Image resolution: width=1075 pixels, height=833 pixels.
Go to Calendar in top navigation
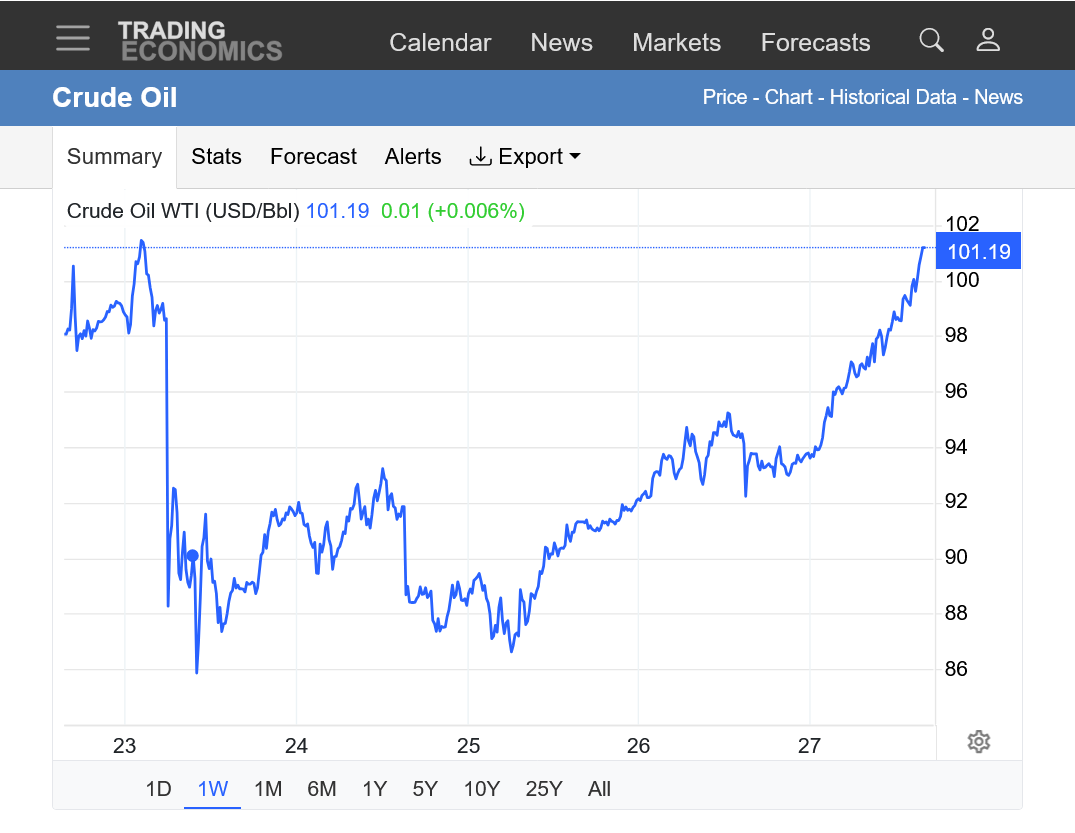pos(440,43)
